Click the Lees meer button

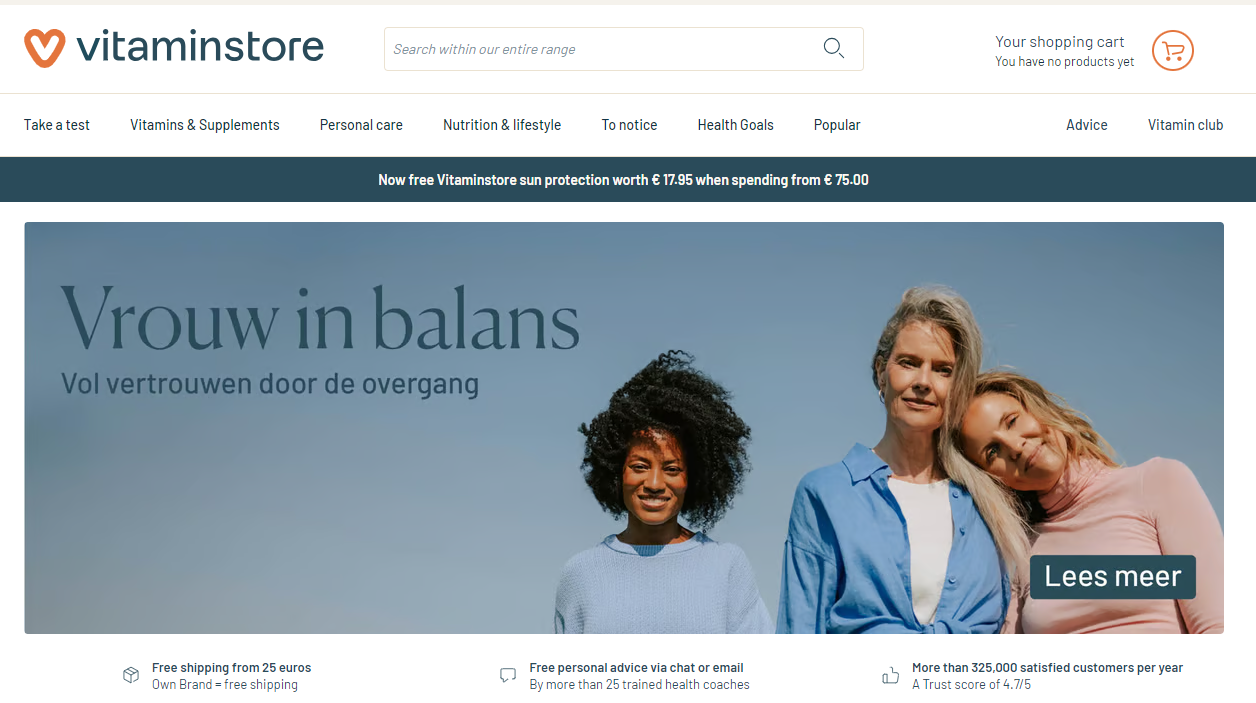[x=1113, y=577]
